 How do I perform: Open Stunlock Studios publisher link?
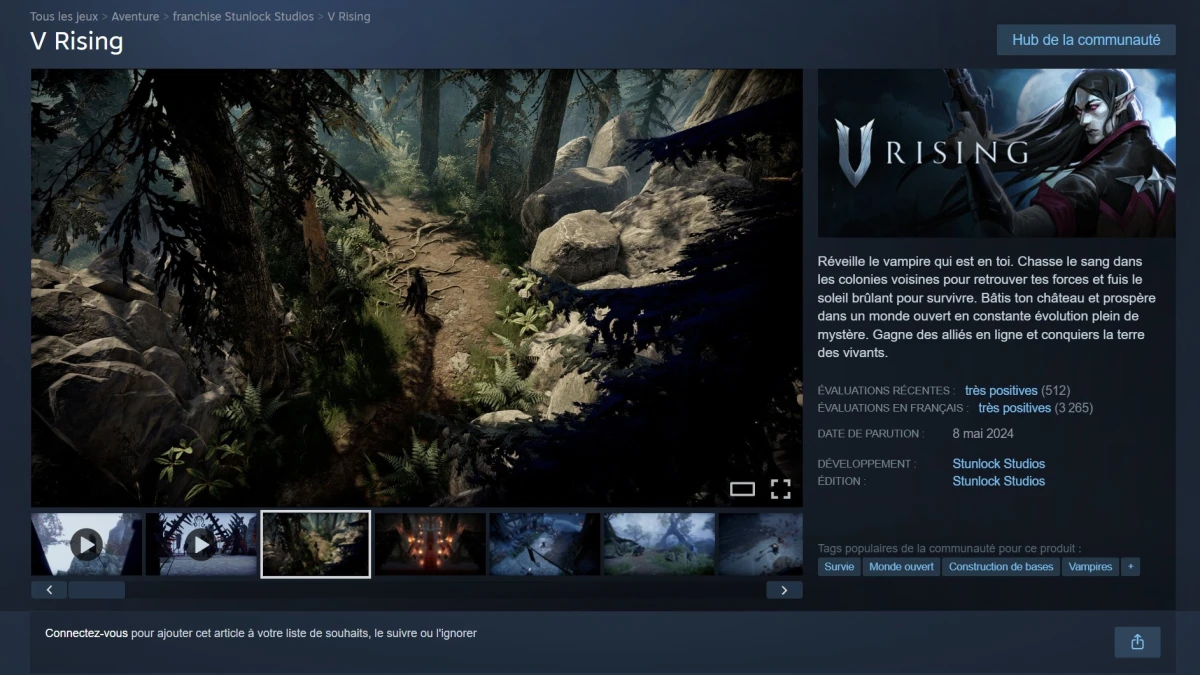998,481
